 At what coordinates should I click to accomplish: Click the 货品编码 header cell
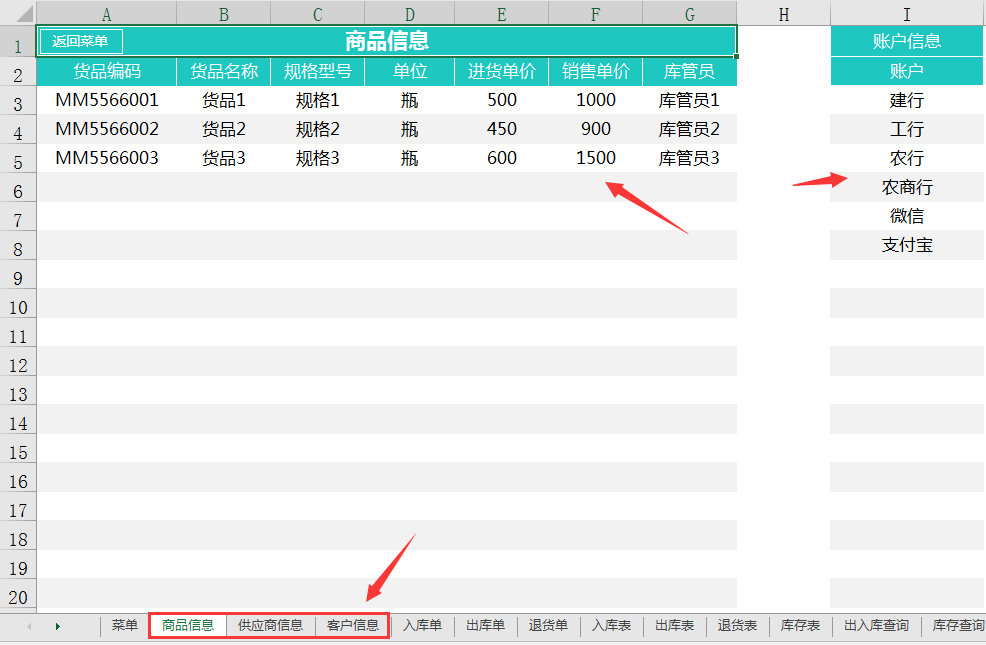click(x=106, y=71)
